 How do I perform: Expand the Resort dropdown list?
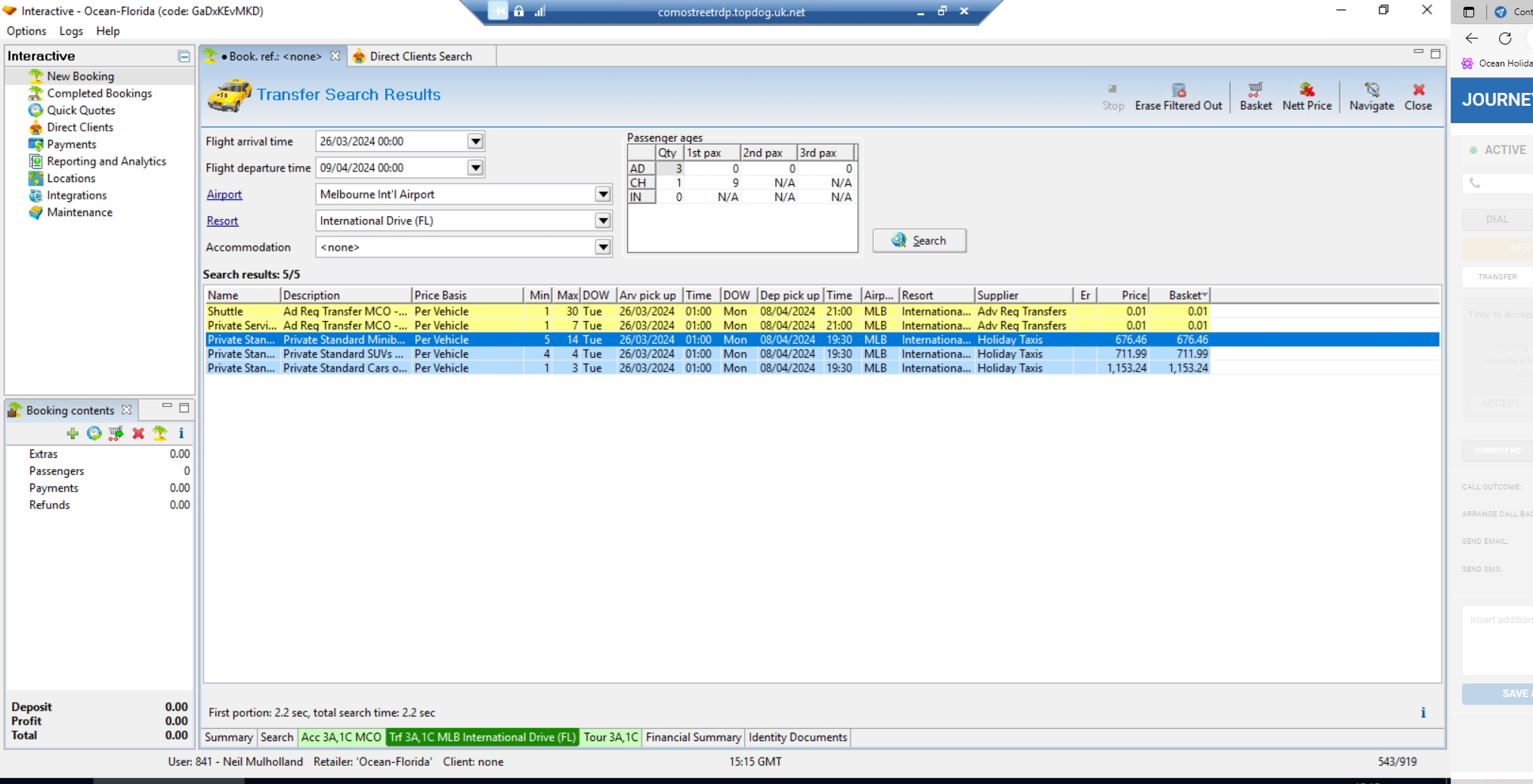603,221
